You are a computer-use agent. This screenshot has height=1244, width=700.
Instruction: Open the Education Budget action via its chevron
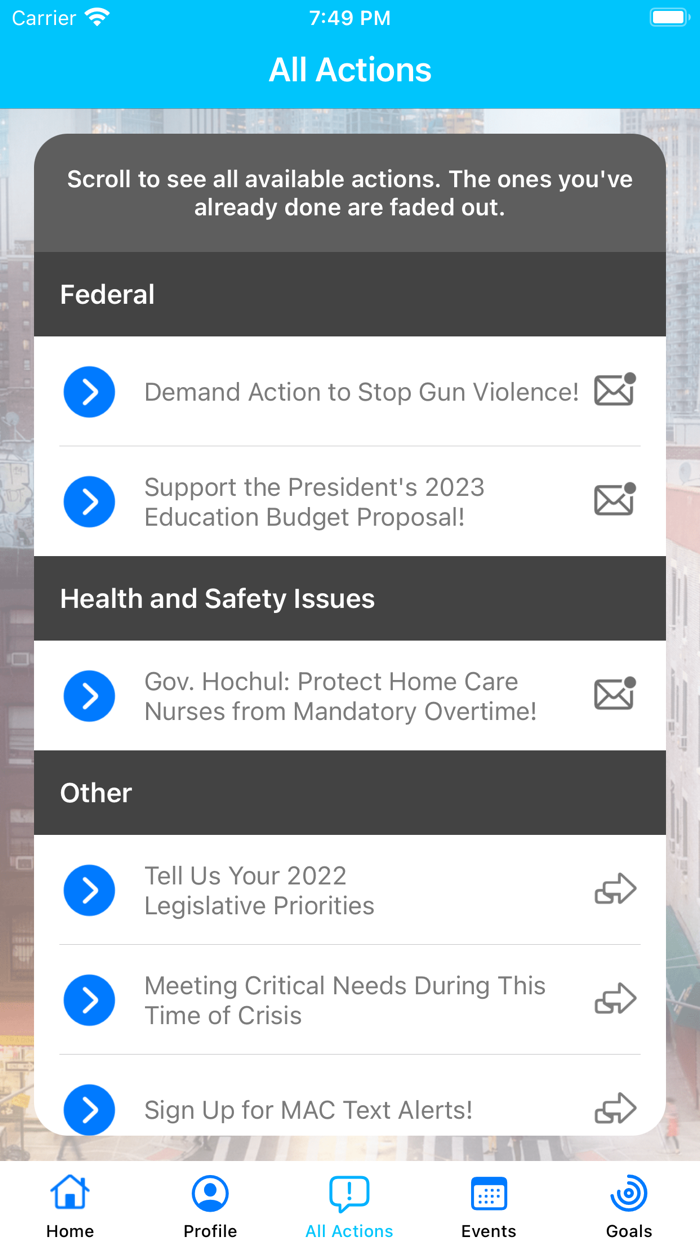pyautogui.click(x=89, y=501)
